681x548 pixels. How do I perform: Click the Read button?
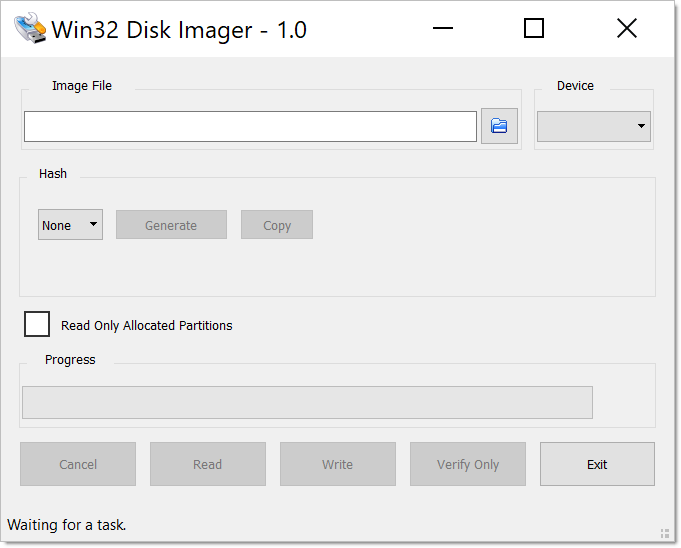point(208,464)
